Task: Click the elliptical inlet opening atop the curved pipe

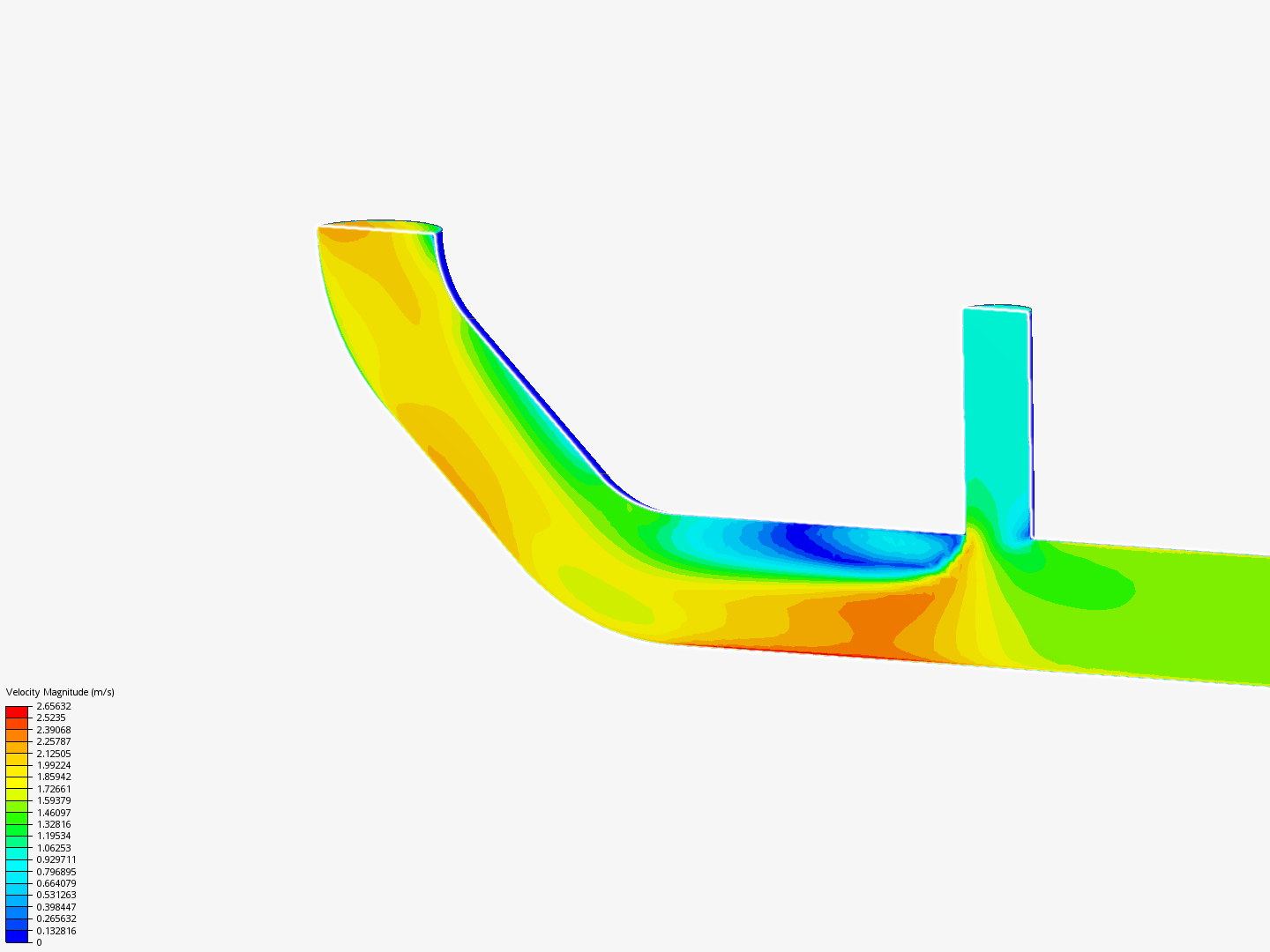Action: (x=379, y=227)
